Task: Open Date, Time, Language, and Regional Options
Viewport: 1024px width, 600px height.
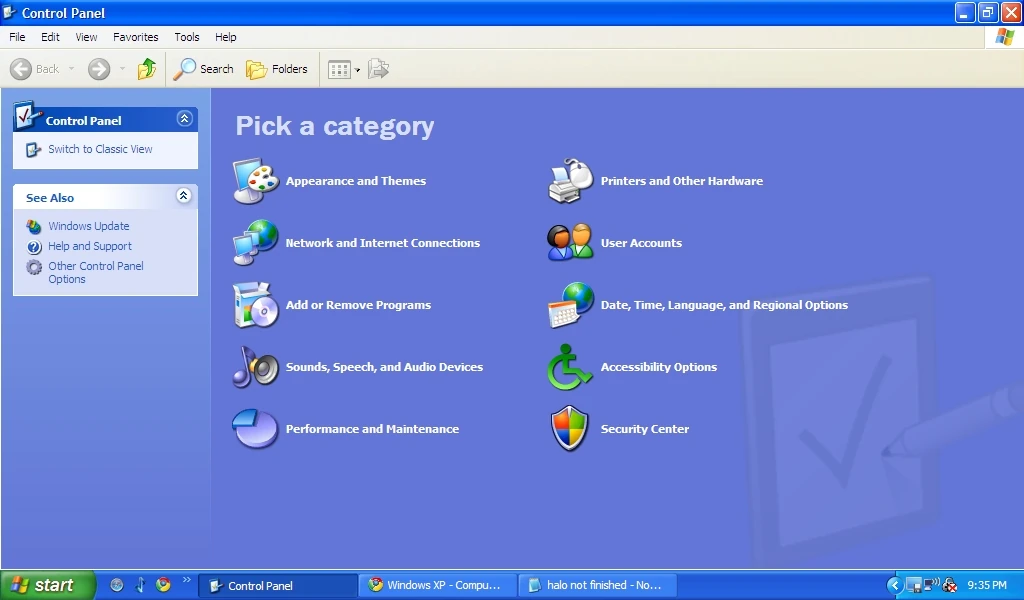Action: click(x=725, y=305)
